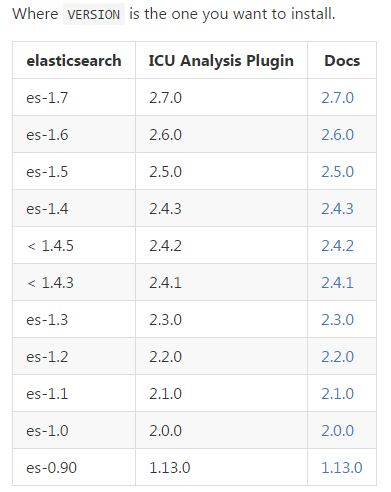Click the Docs column header
This screenshot has width=391, height=492.
pos(342,60)
